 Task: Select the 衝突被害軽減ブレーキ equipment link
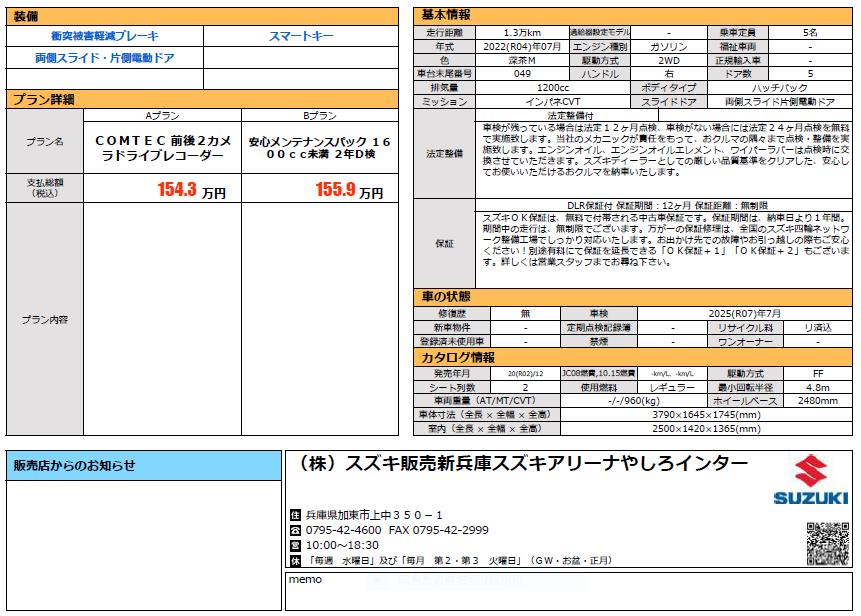pos(104,37)
